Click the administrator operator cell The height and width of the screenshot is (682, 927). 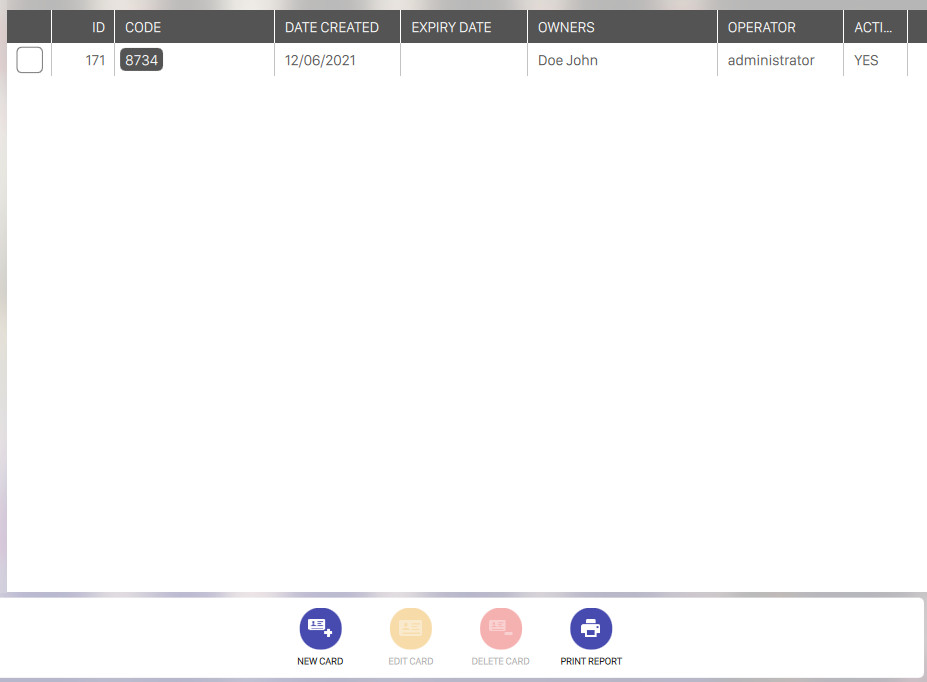click(x=771, y=60)
